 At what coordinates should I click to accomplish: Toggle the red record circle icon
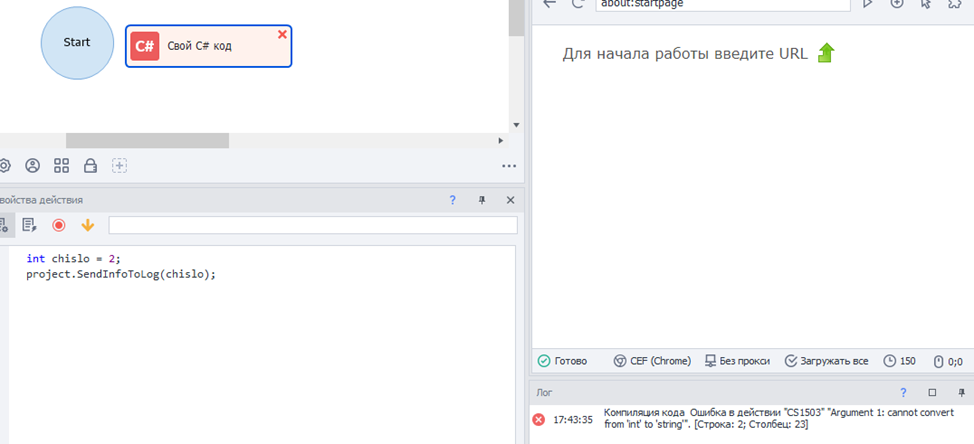pos(58,225)
